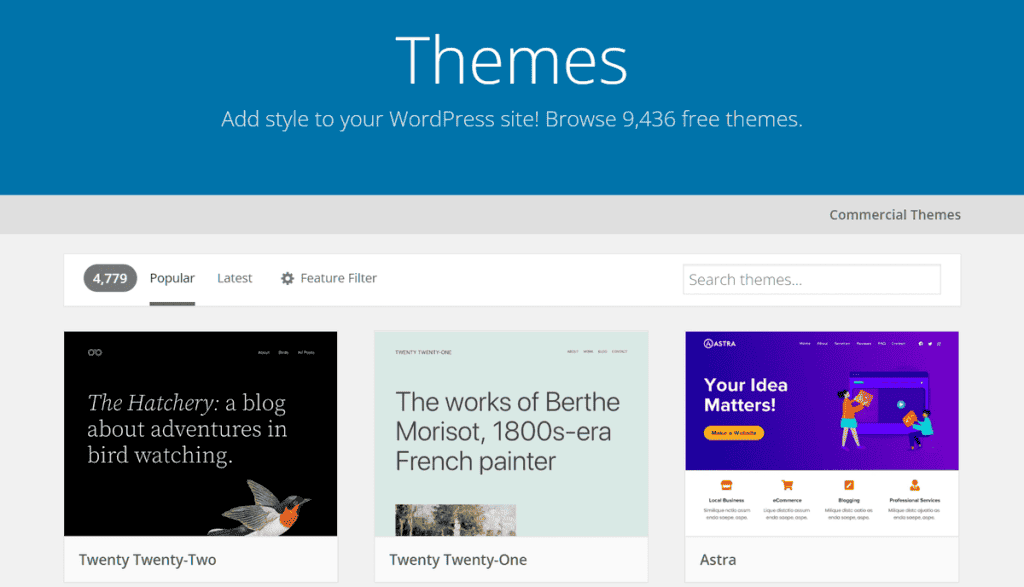Open the Commercial Themes link
This screenshot has height=587, width=1024.
point(895,215)
